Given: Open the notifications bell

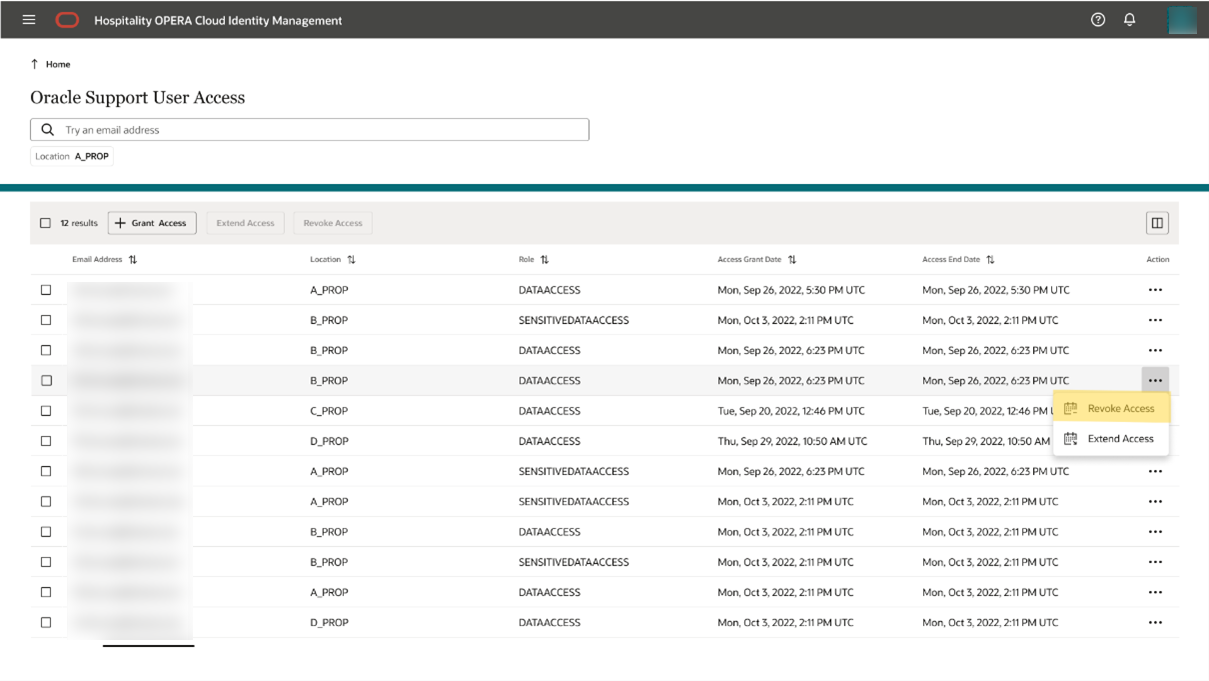Looking at the screenshot, I should 1130,19.
